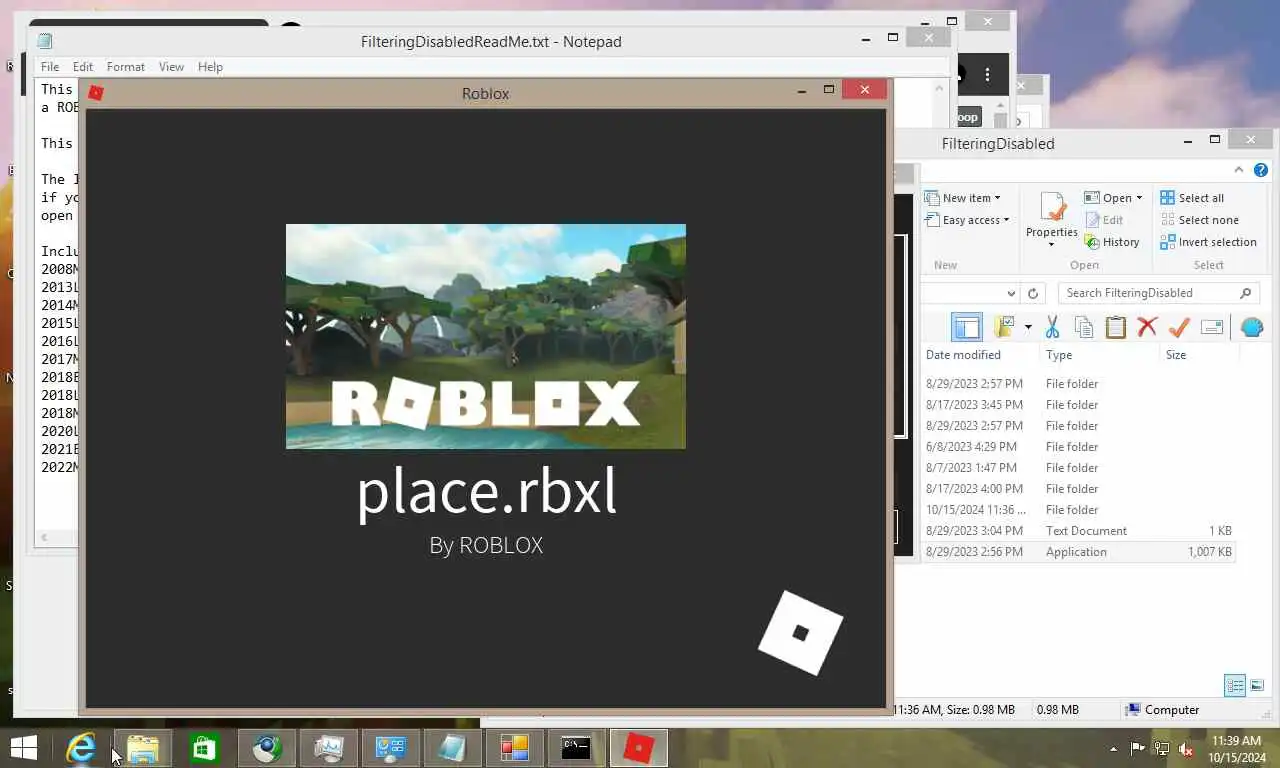The image size is (1280, 768).
Task: Open Notepad Format menu
Action: 126,67
